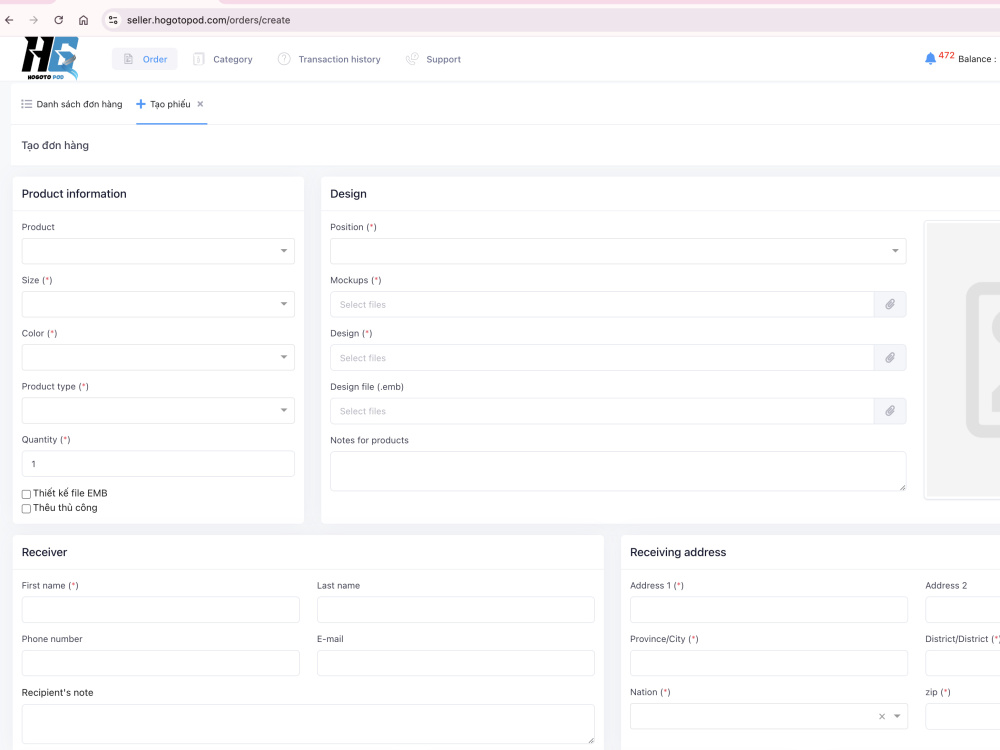Click the Mockups paperclip attach icon
The image size is (1000, 750).
click(890, 304)
